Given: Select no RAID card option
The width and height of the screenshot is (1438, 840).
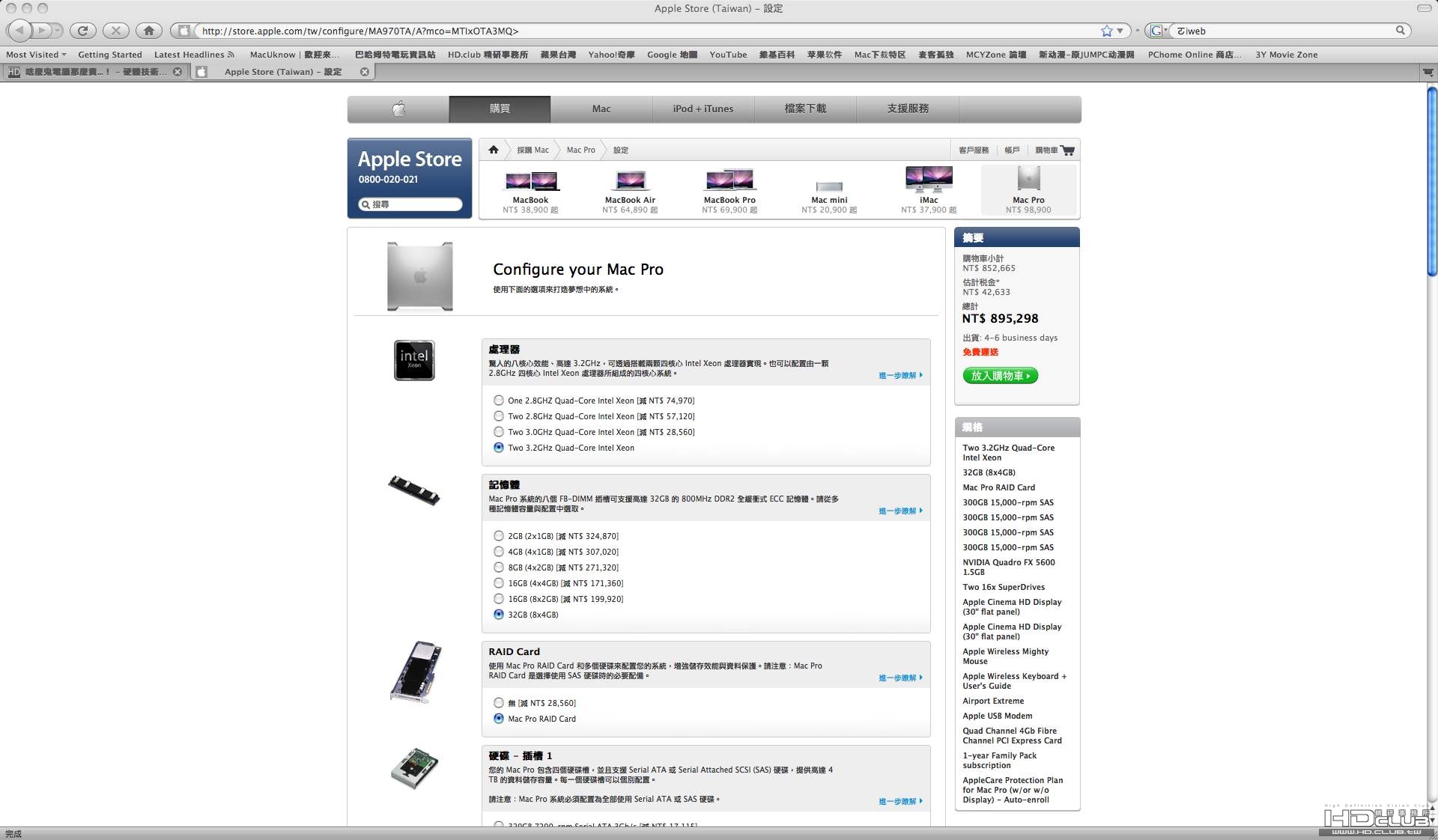Looking at the screenshot, I should click(498, 703).
